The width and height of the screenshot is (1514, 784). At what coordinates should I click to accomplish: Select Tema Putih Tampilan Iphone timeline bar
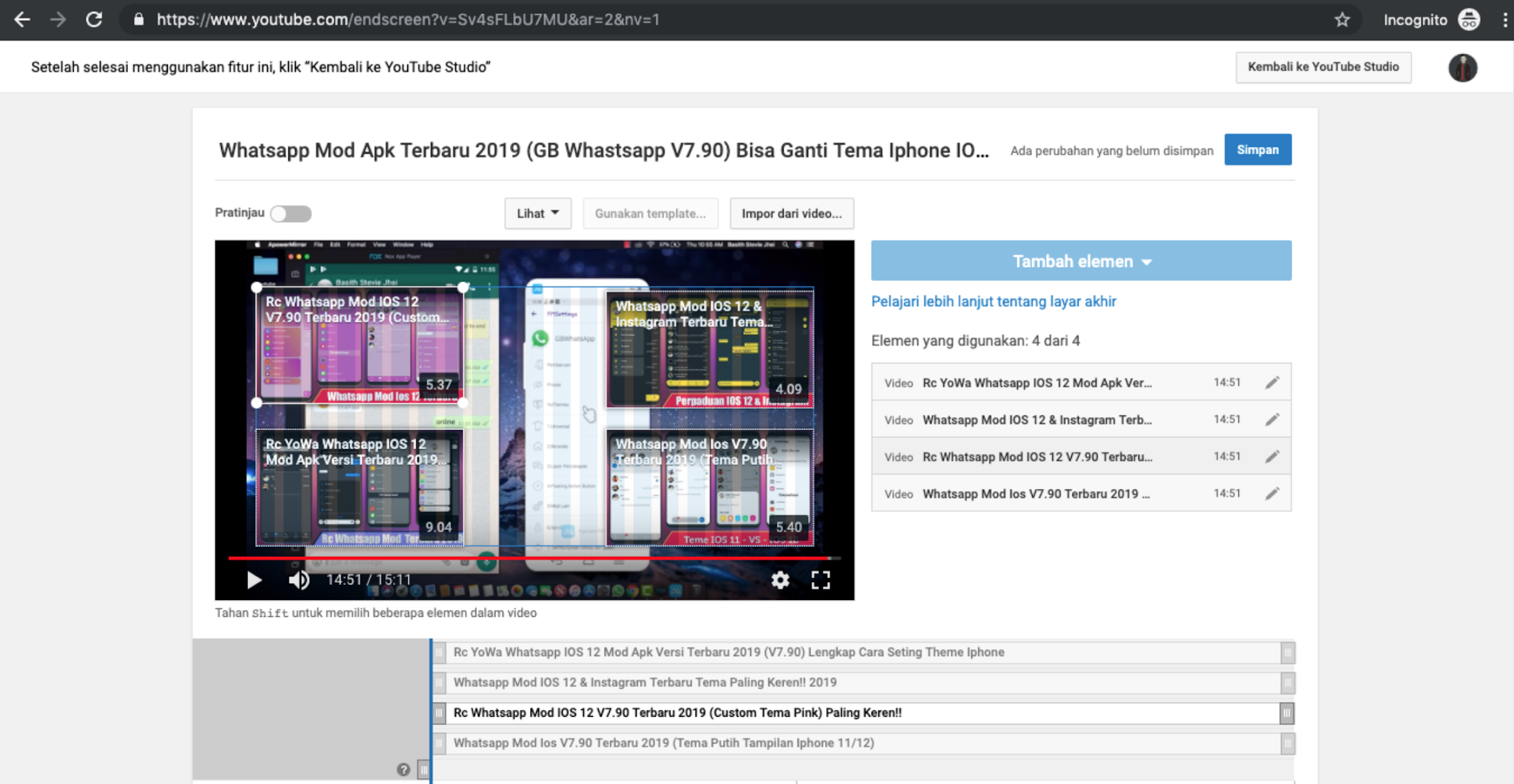pyautogui.click(x=863, y=743)
